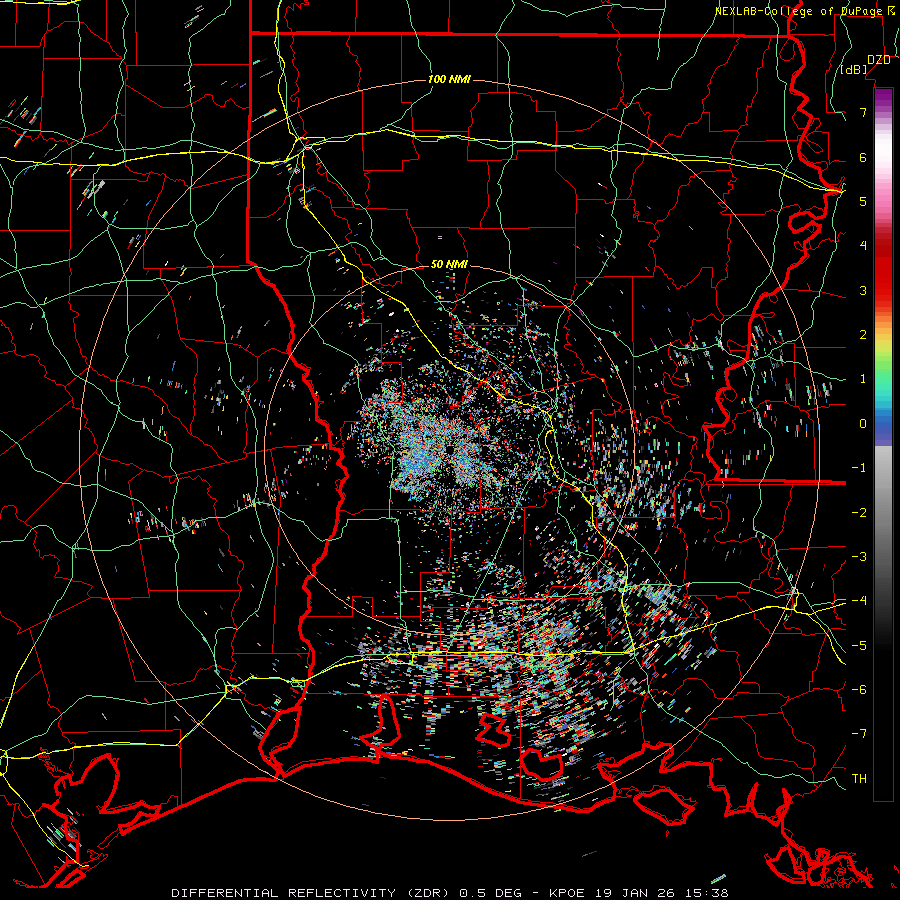Select the -4 value on the color scale
The height and width of the screenshot is (900, 900).
(859, 601)
